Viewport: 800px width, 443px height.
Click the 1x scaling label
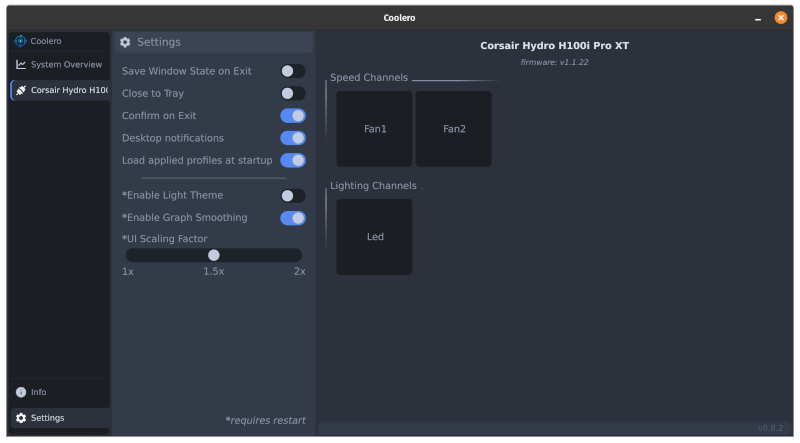coord(128,272)
